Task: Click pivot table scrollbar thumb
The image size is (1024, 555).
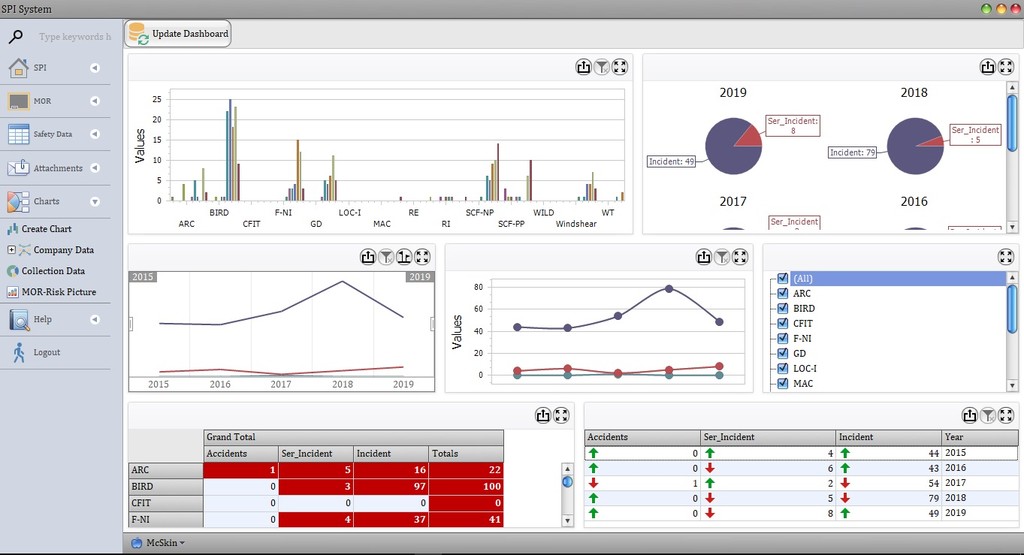Action: (568, 482)
